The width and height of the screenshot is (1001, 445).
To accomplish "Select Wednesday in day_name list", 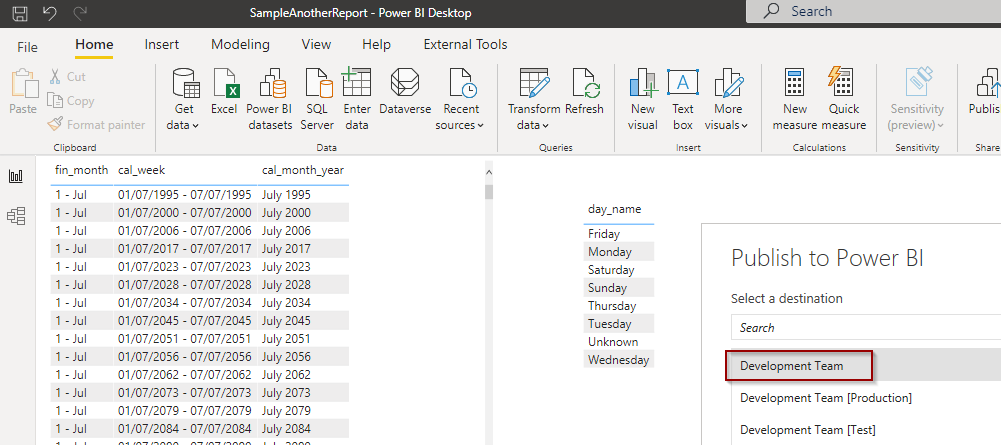I will pos(619,359).
